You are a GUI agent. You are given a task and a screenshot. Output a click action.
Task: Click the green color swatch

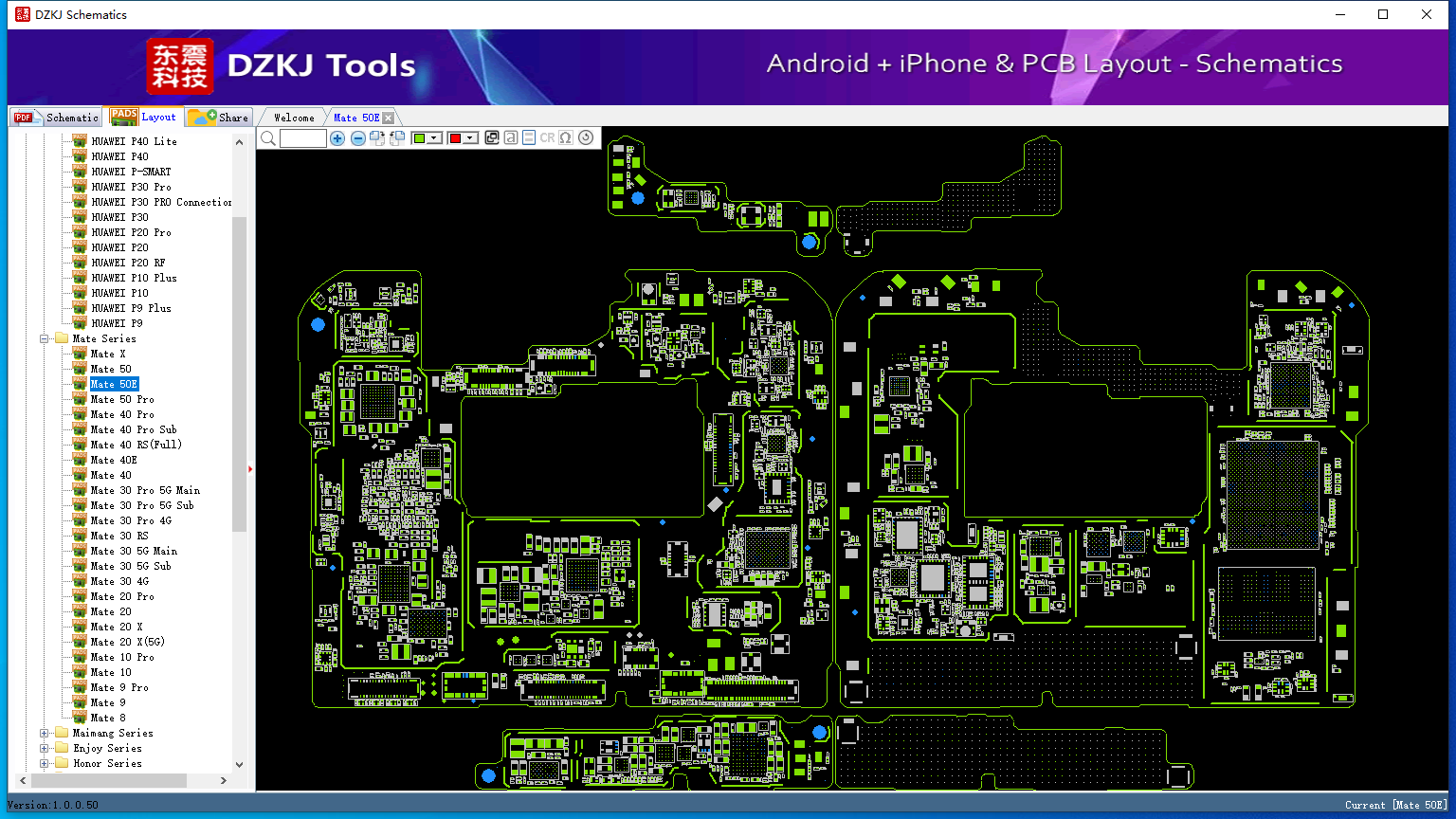coord(419,138)
